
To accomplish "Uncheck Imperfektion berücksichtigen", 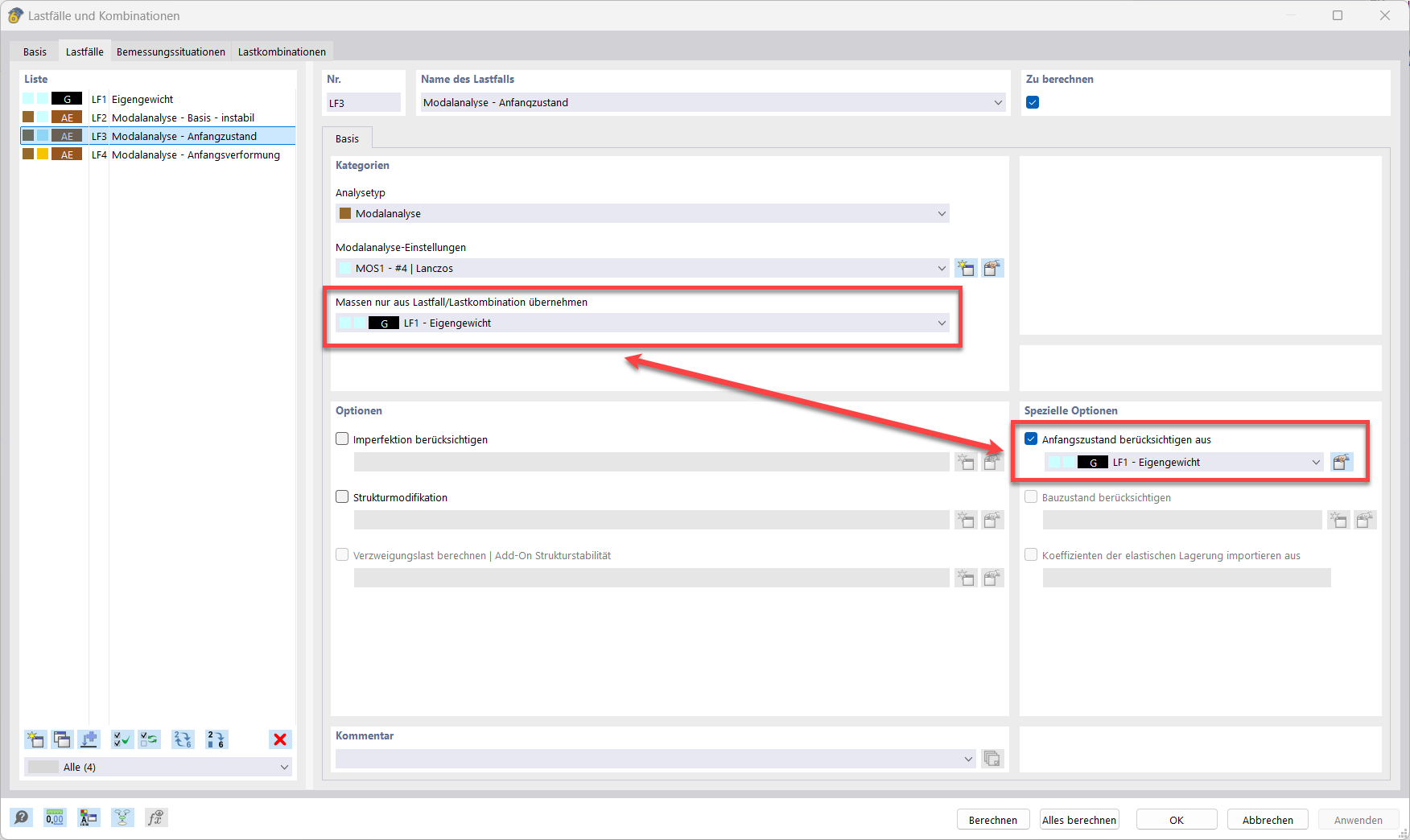I will click(x=342, y=439).
